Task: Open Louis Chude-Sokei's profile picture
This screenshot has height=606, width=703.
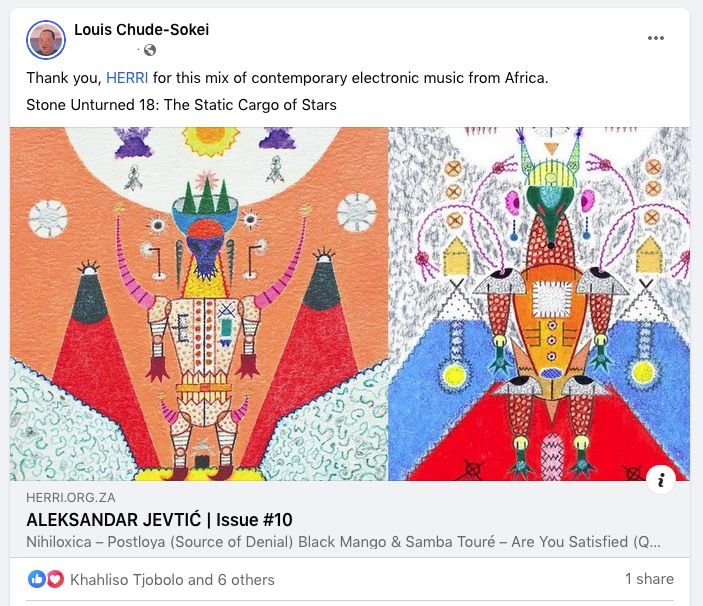Action: [46, 39]
